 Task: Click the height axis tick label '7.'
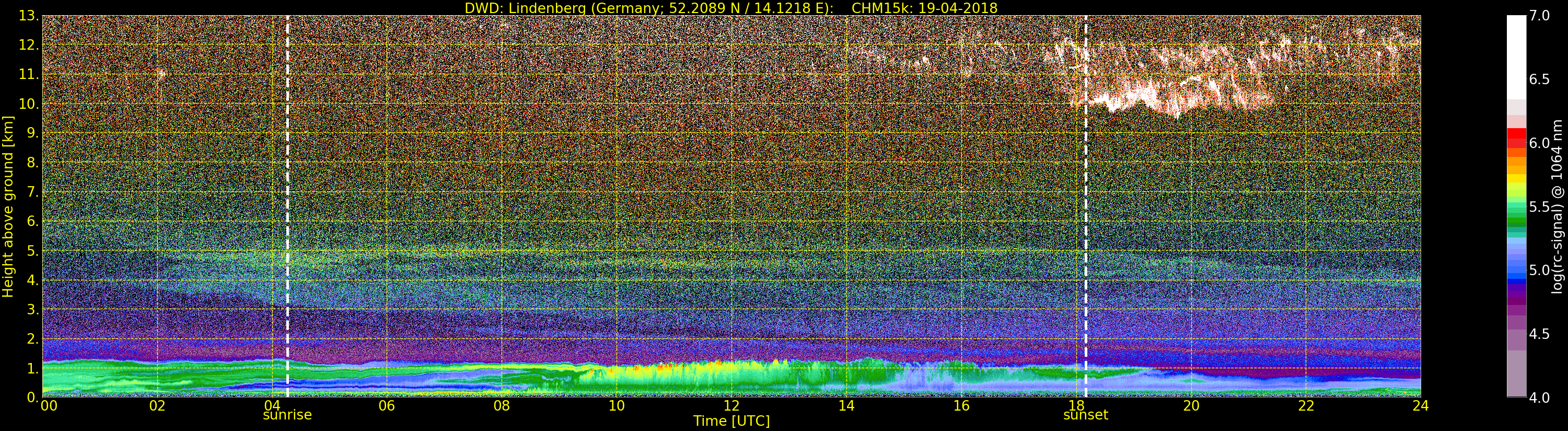[x=32, y=192]
